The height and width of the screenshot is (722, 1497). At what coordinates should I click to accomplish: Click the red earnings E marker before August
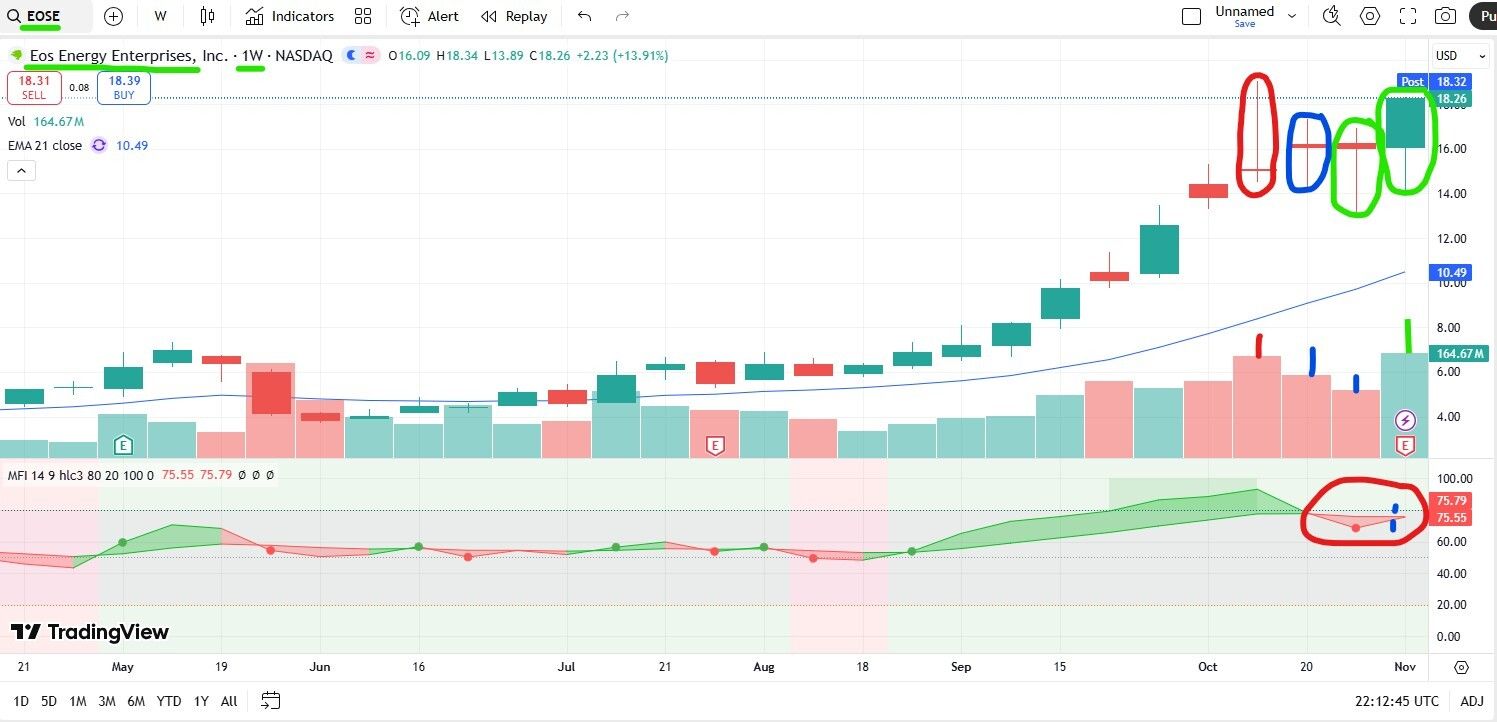(x=715, y=445)
